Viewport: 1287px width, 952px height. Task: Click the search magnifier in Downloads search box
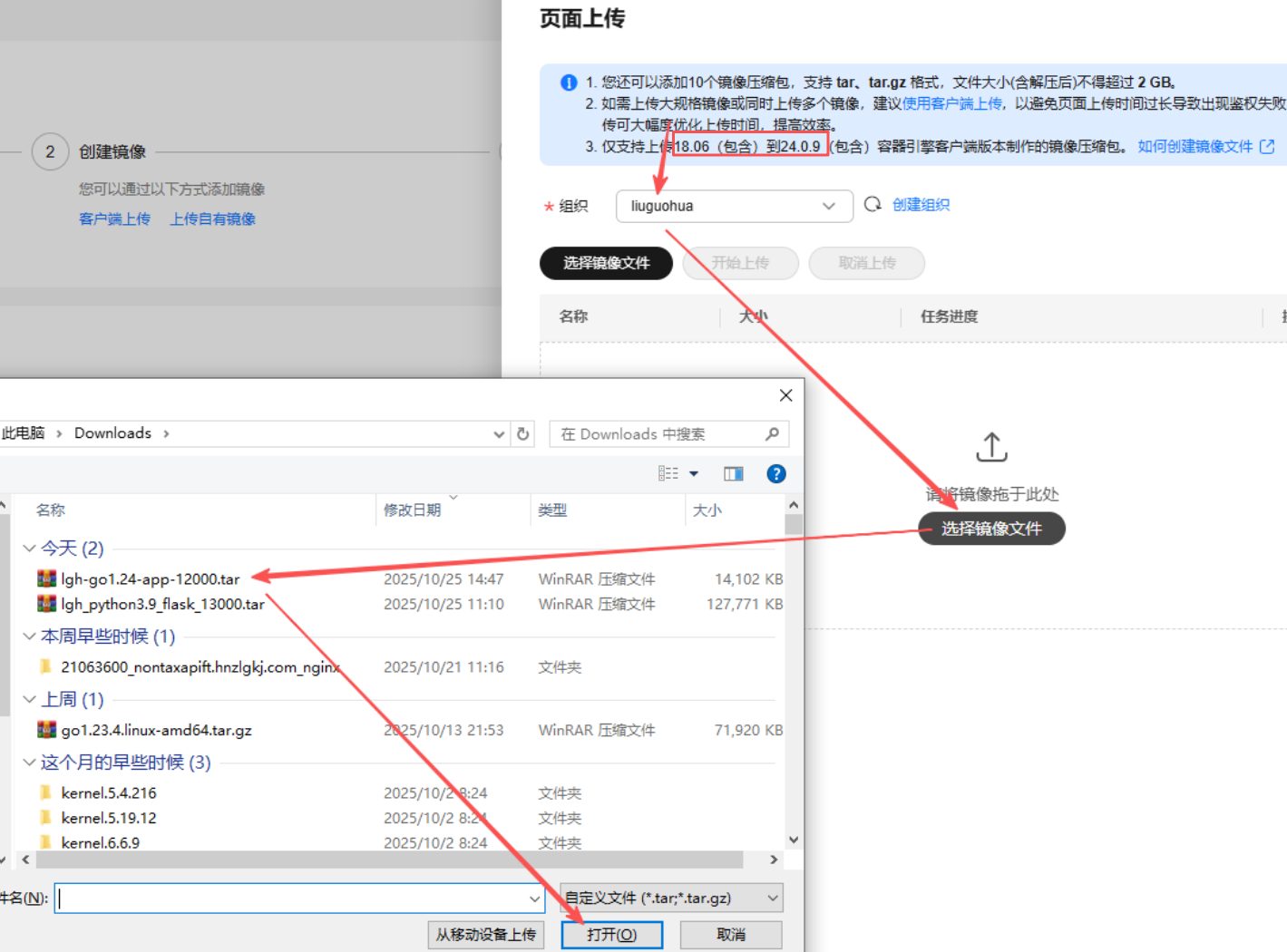772,434
